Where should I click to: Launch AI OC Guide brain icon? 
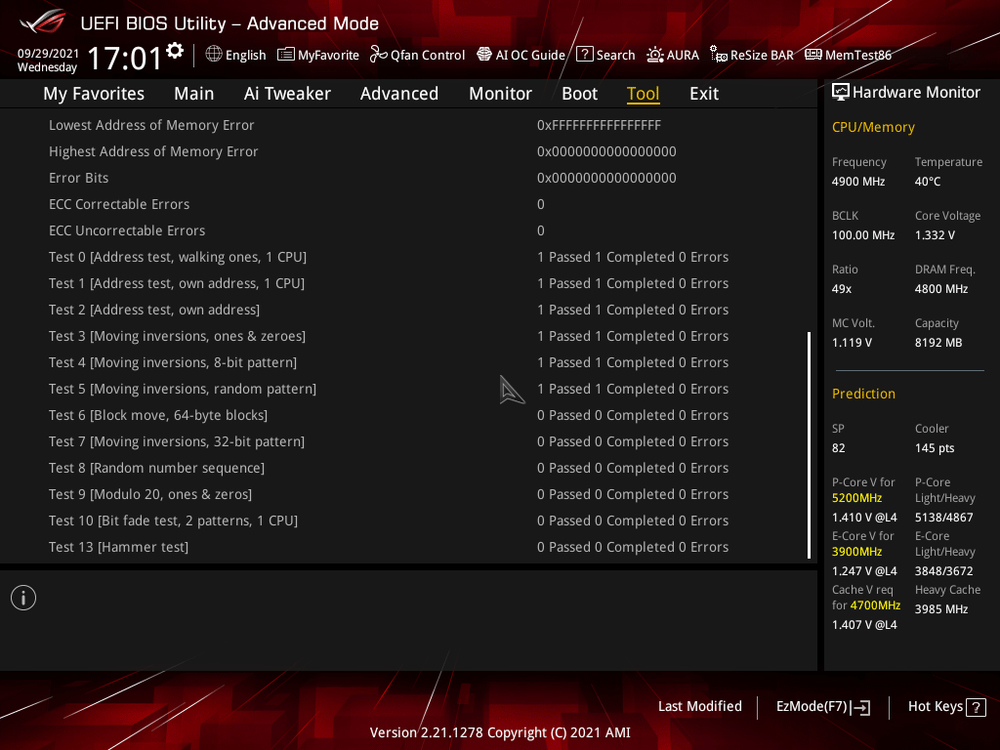484,55
